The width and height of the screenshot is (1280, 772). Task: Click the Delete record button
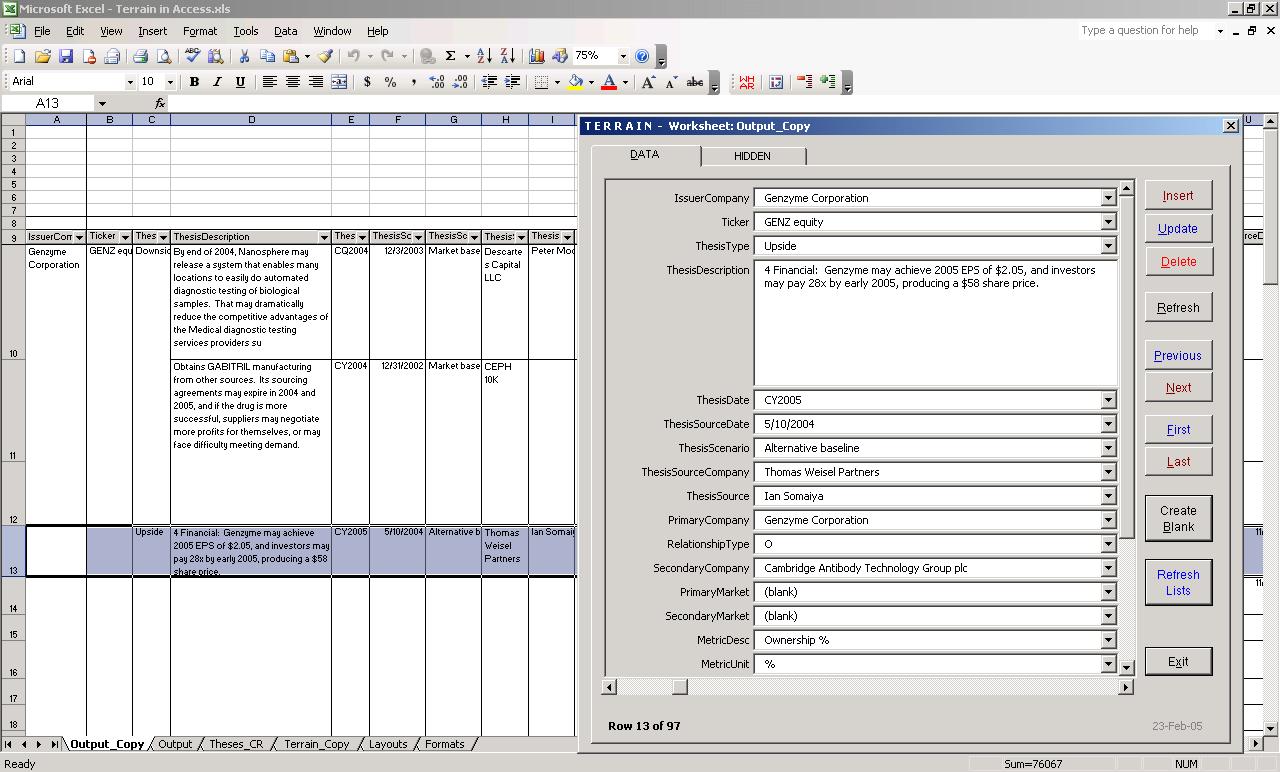(1178, 262)
